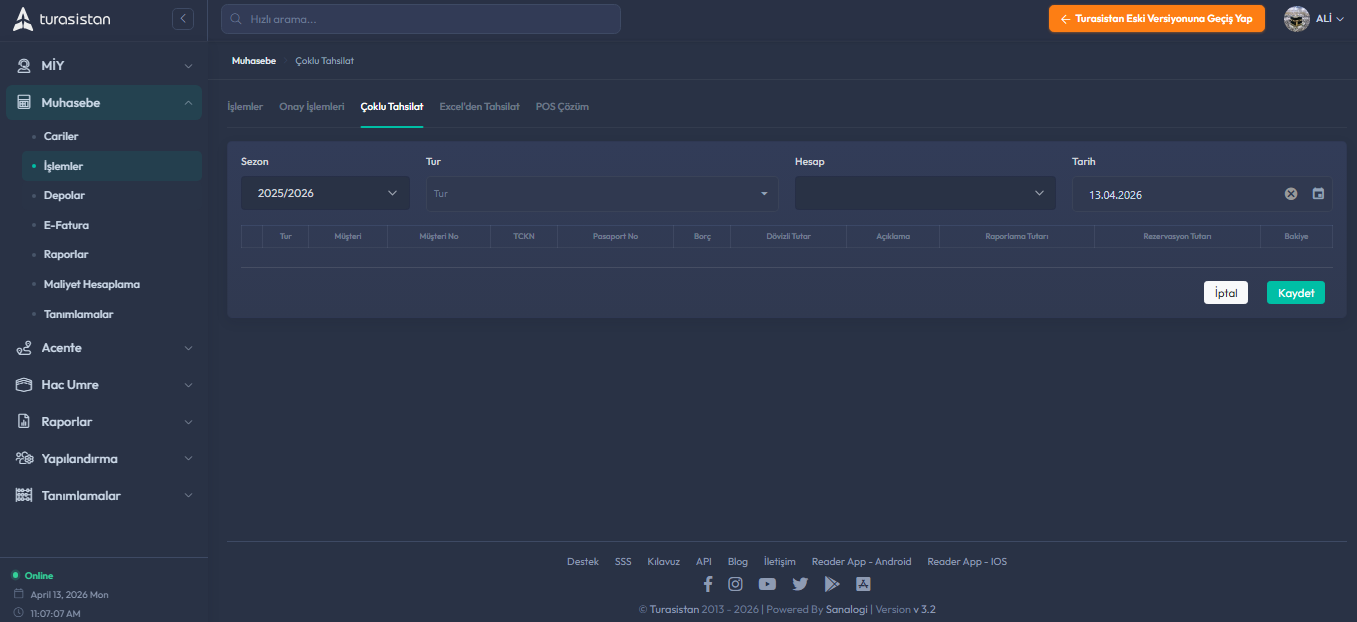The image size is (1357, 622).
Task: Open the ALİ user profile menu
Action: (x=1314, y=19)
